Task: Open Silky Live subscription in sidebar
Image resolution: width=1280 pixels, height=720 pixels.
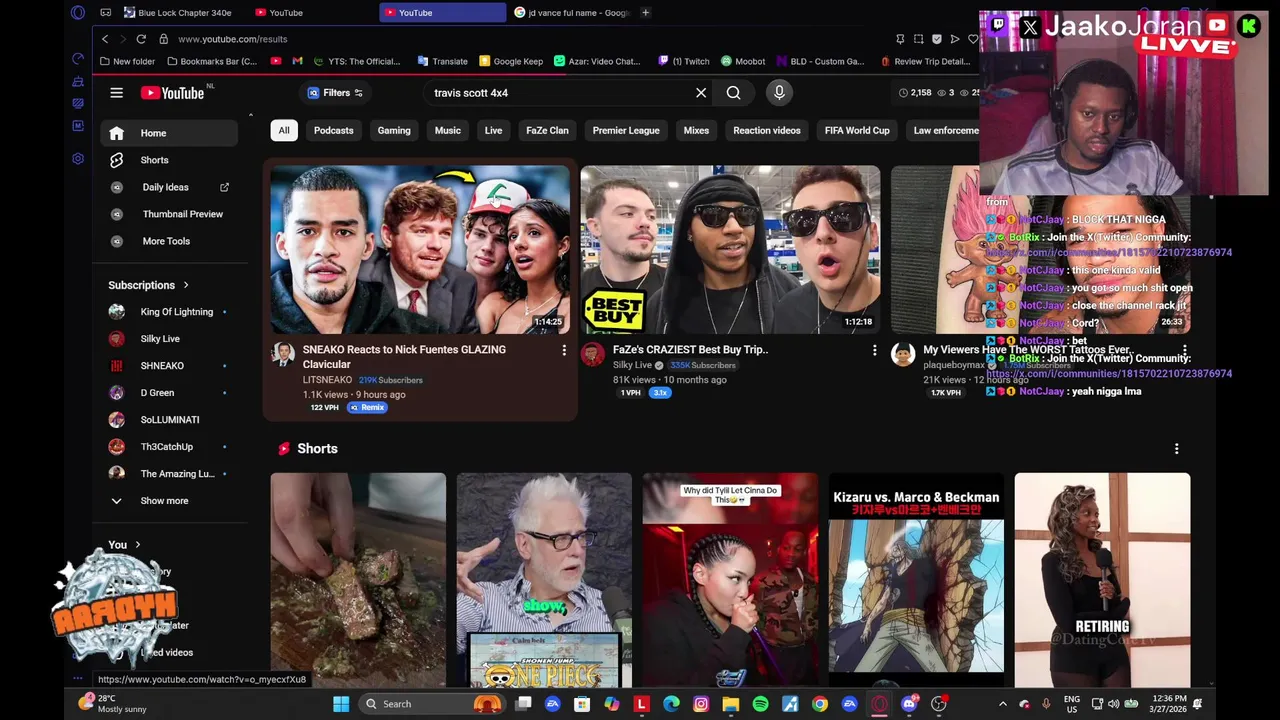Action: click(x=169, y=339)
